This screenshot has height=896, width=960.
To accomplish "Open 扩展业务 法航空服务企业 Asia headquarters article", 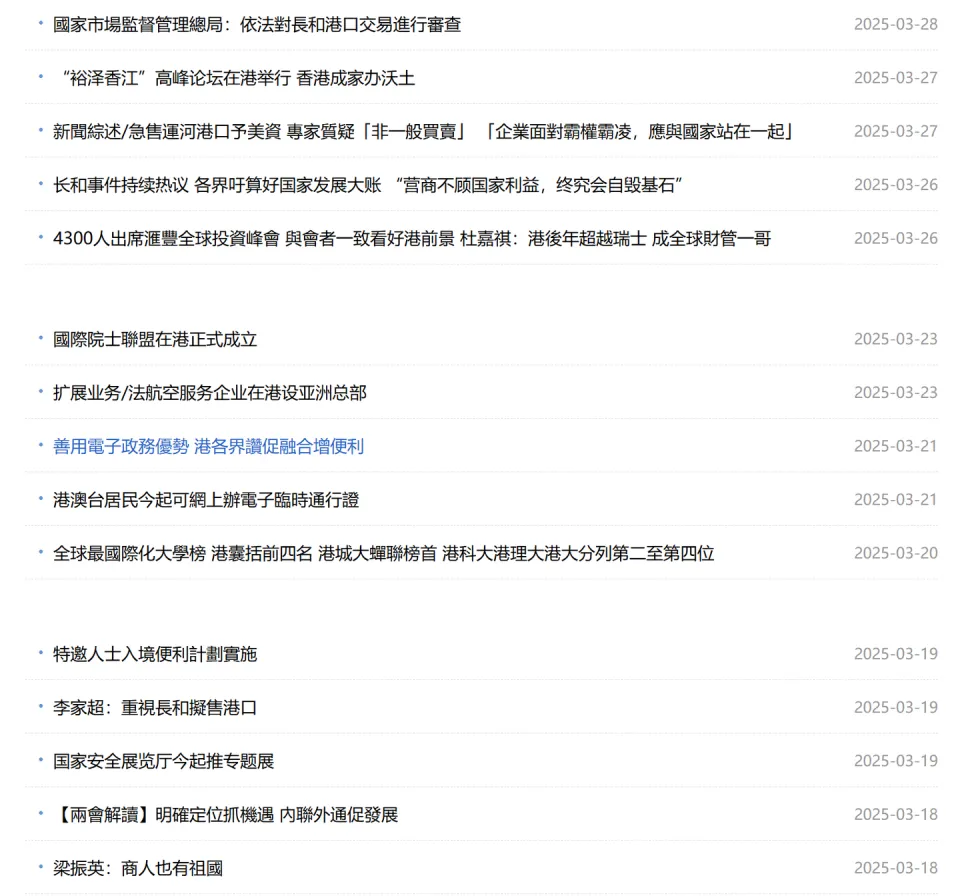I will tap(210, 393).
